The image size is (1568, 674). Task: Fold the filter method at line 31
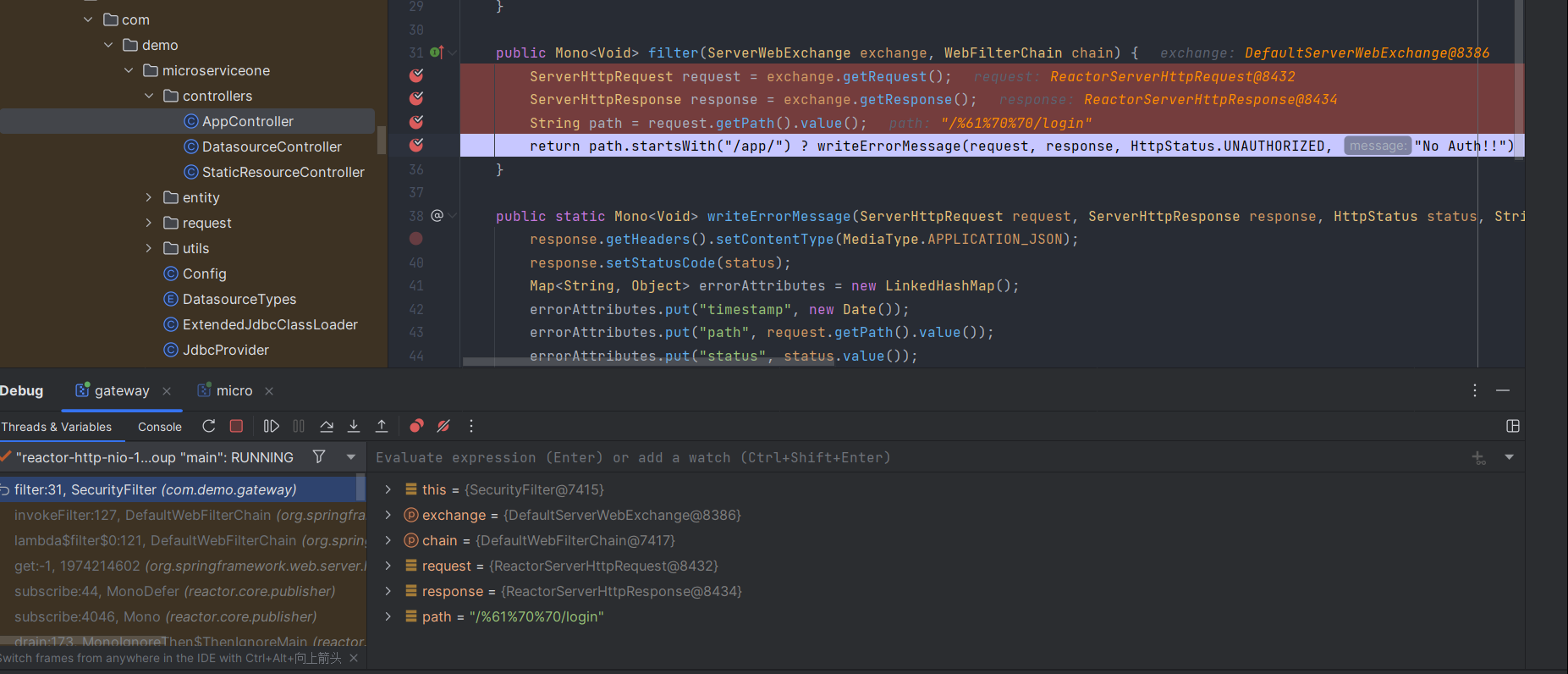[454, 52]
